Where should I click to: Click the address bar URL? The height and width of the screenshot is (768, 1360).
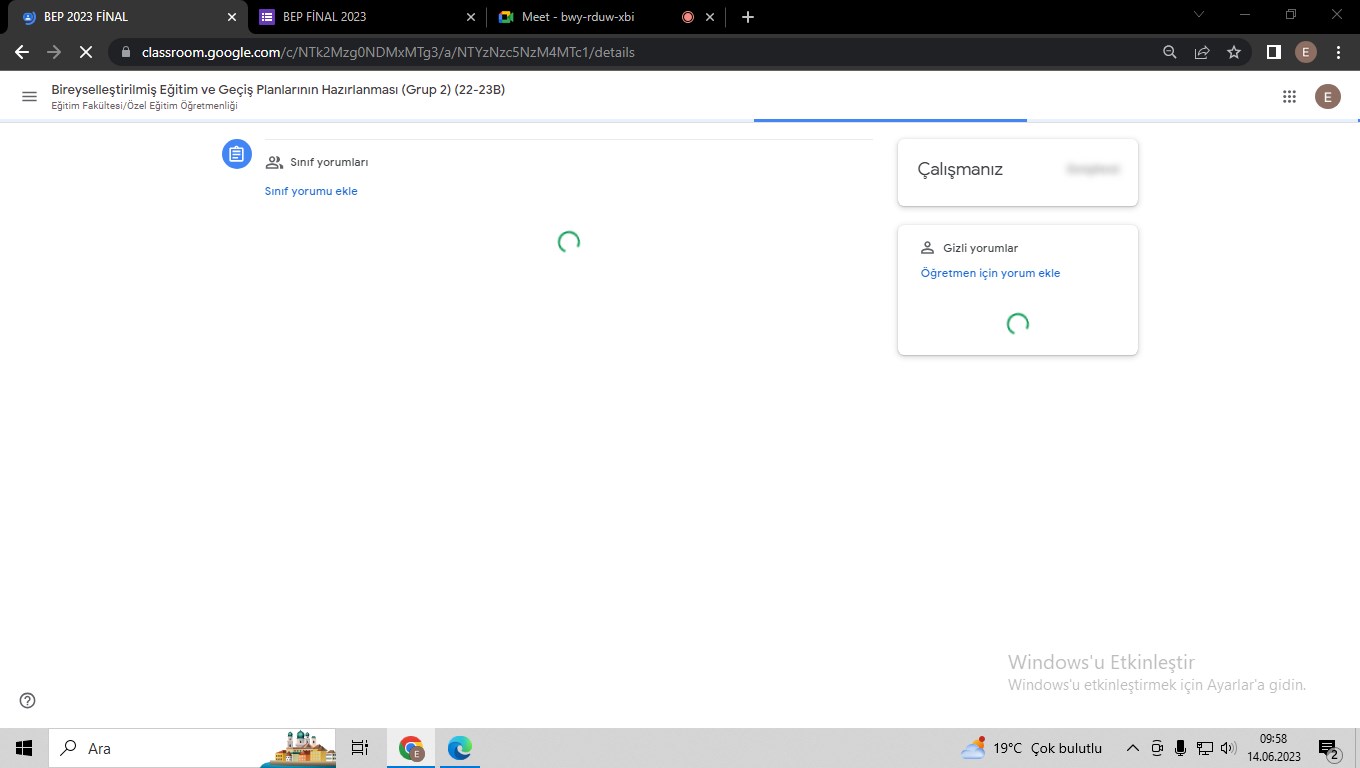coord(388,52)
